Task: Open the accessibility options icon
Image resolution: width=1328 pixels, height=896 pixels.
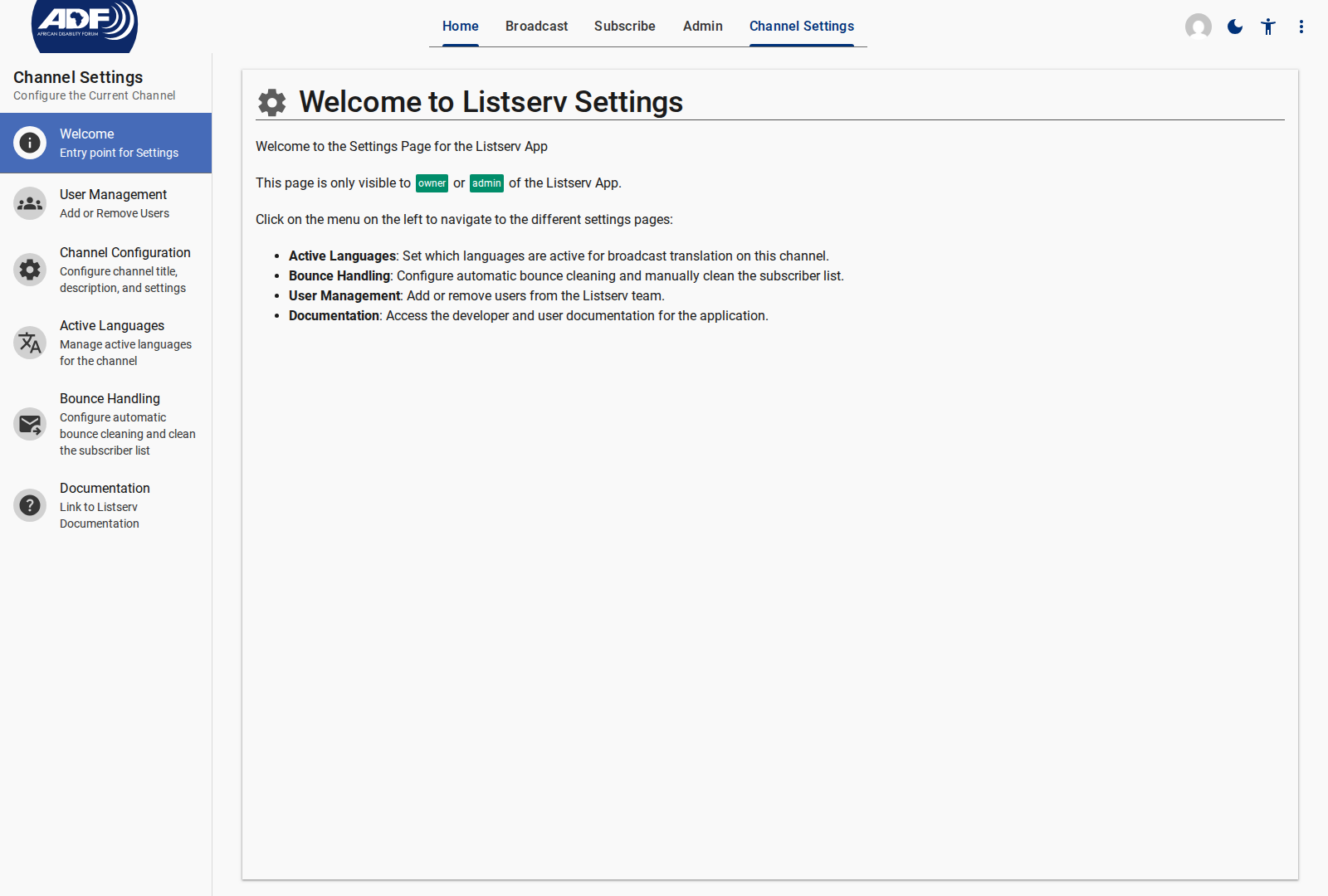Action: click(x=1268, y=27)
